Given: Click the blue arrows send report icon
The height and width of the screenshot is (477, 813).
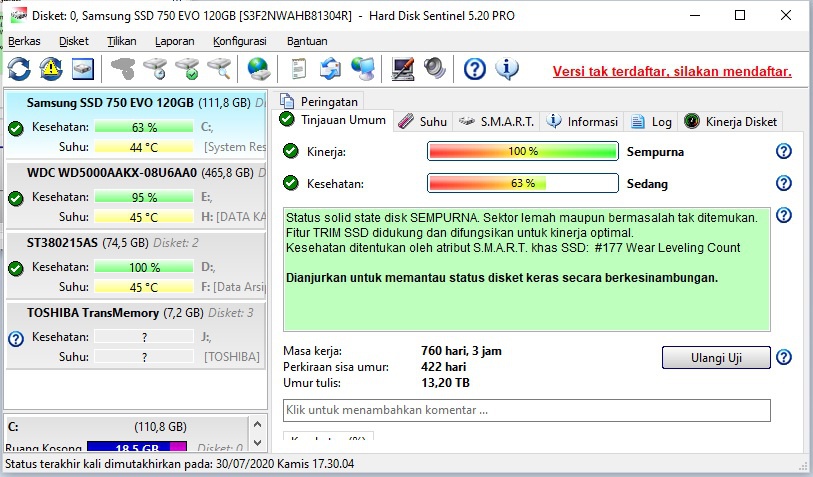Looking at the screenshot, I should [330, 69].
